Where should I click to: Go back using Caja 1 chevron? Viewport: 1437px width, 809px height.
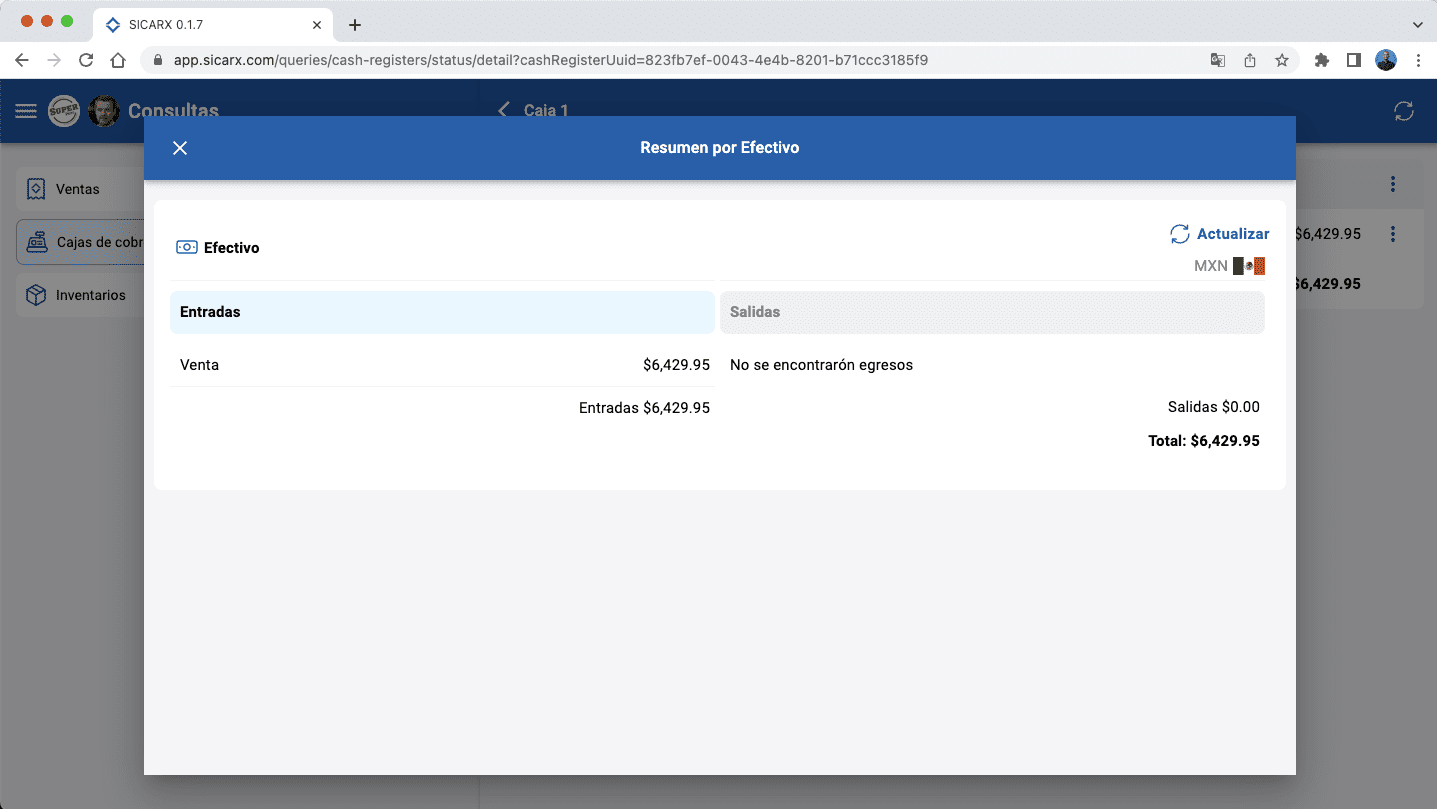click(x=504, y=110)
